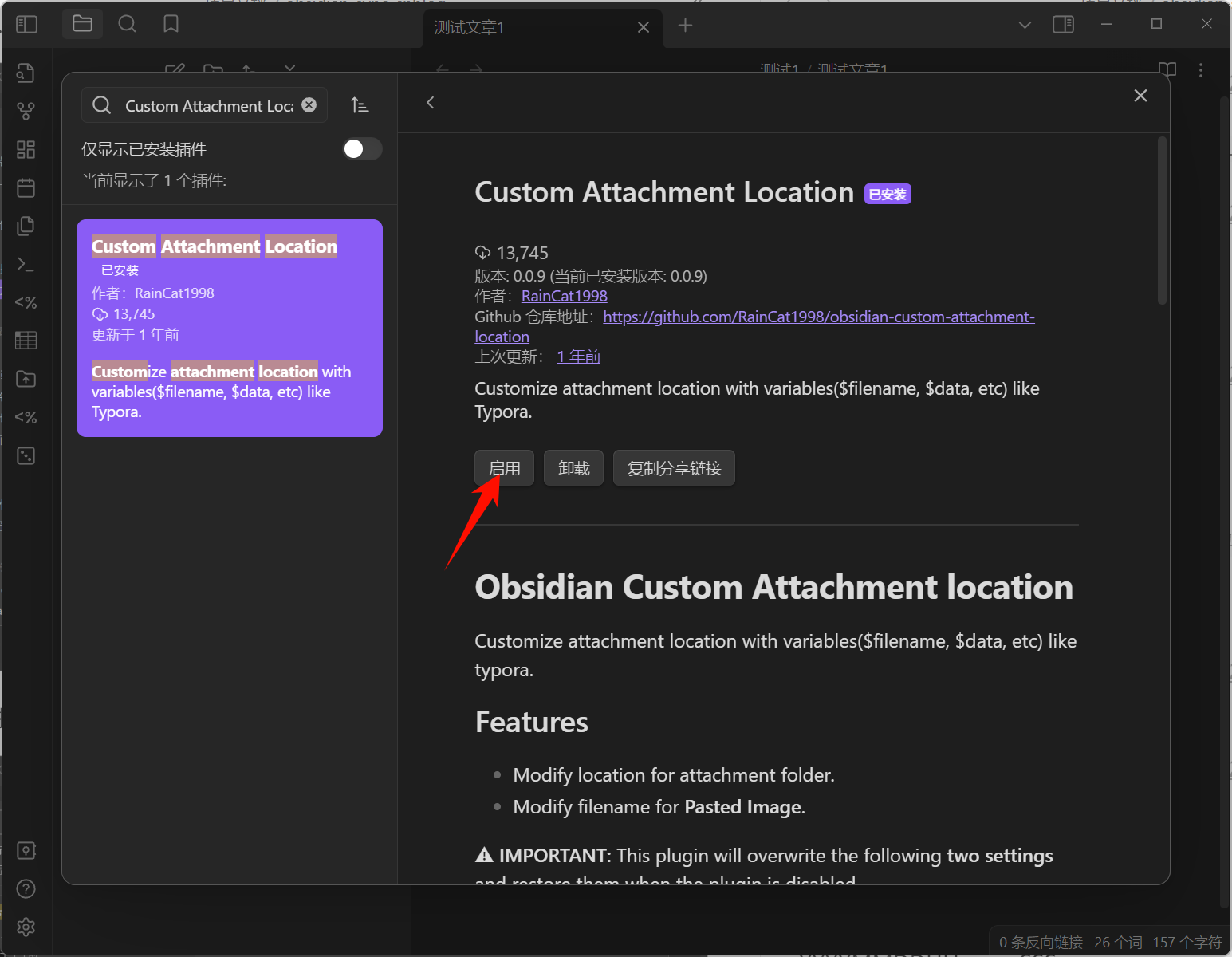Toggle the left sidebar collapse icon

click(26, 24)
